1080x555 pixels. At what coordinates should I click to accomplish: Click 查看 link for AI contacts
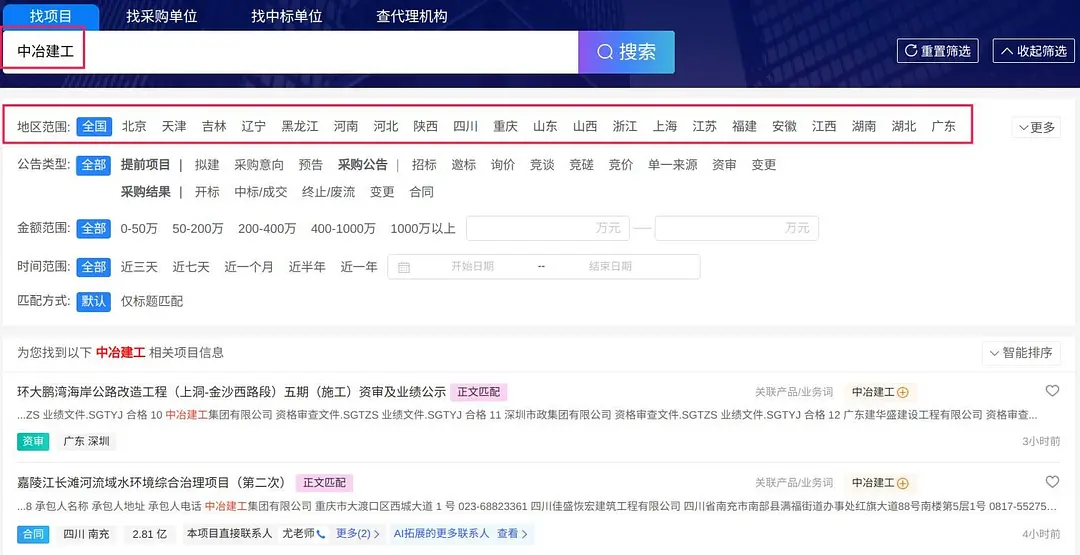[512, 534]
